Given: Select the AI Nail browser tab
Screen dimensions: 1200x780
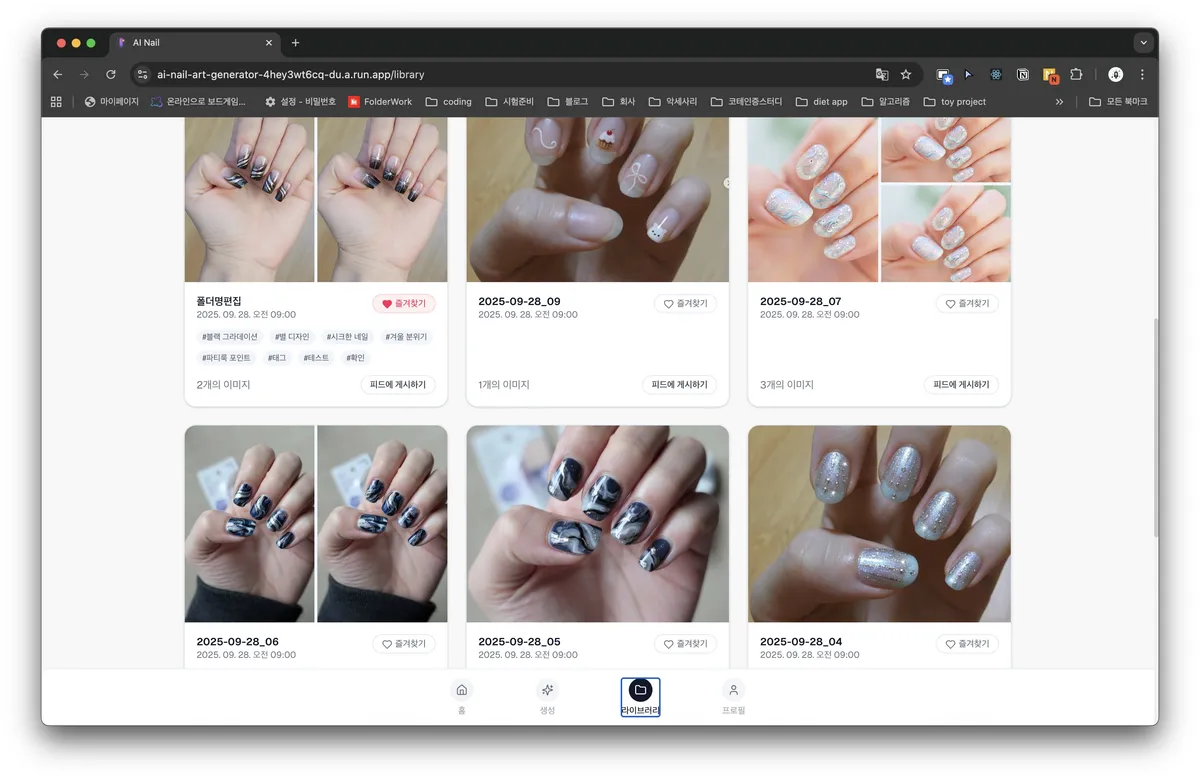Looking at the screenshot, I should 194,43.
